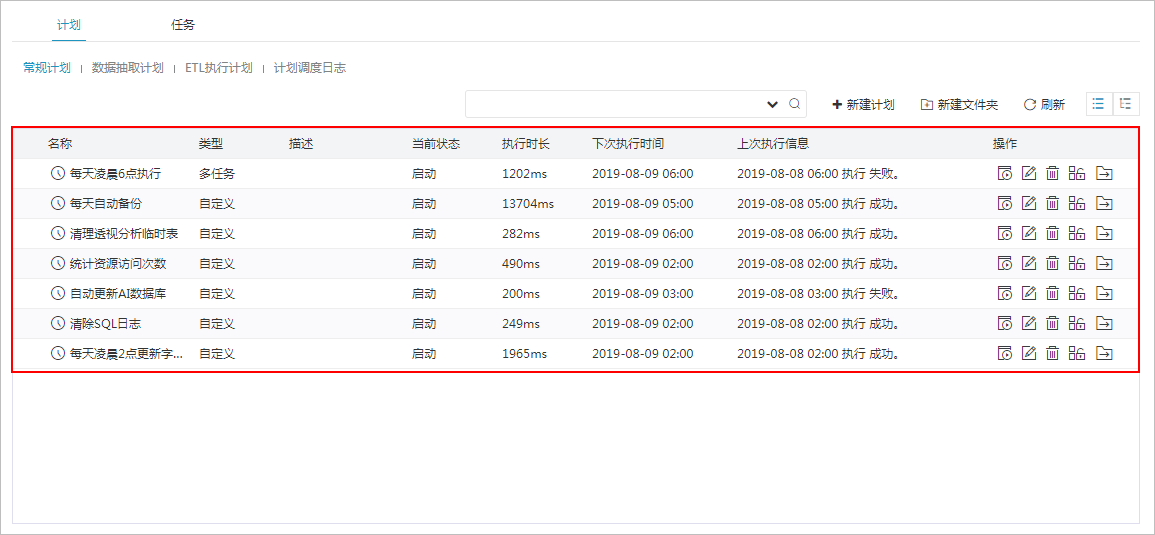Expand the search box dropdown arrow
The image size is (1155, 535).
coord(772,105)
